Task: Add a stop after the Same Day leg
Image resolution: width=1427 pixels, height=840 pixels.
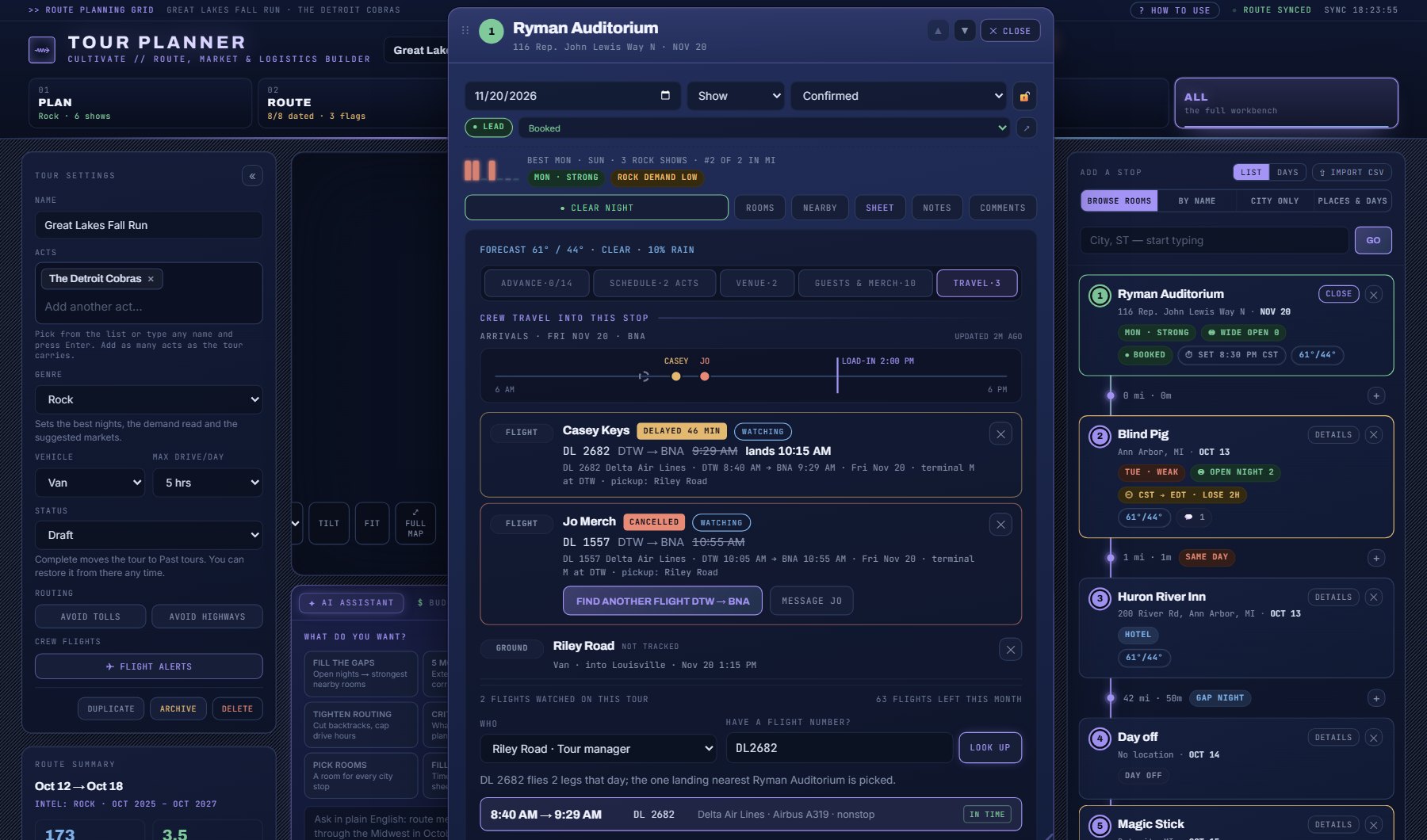Action: click(1376, 558)
